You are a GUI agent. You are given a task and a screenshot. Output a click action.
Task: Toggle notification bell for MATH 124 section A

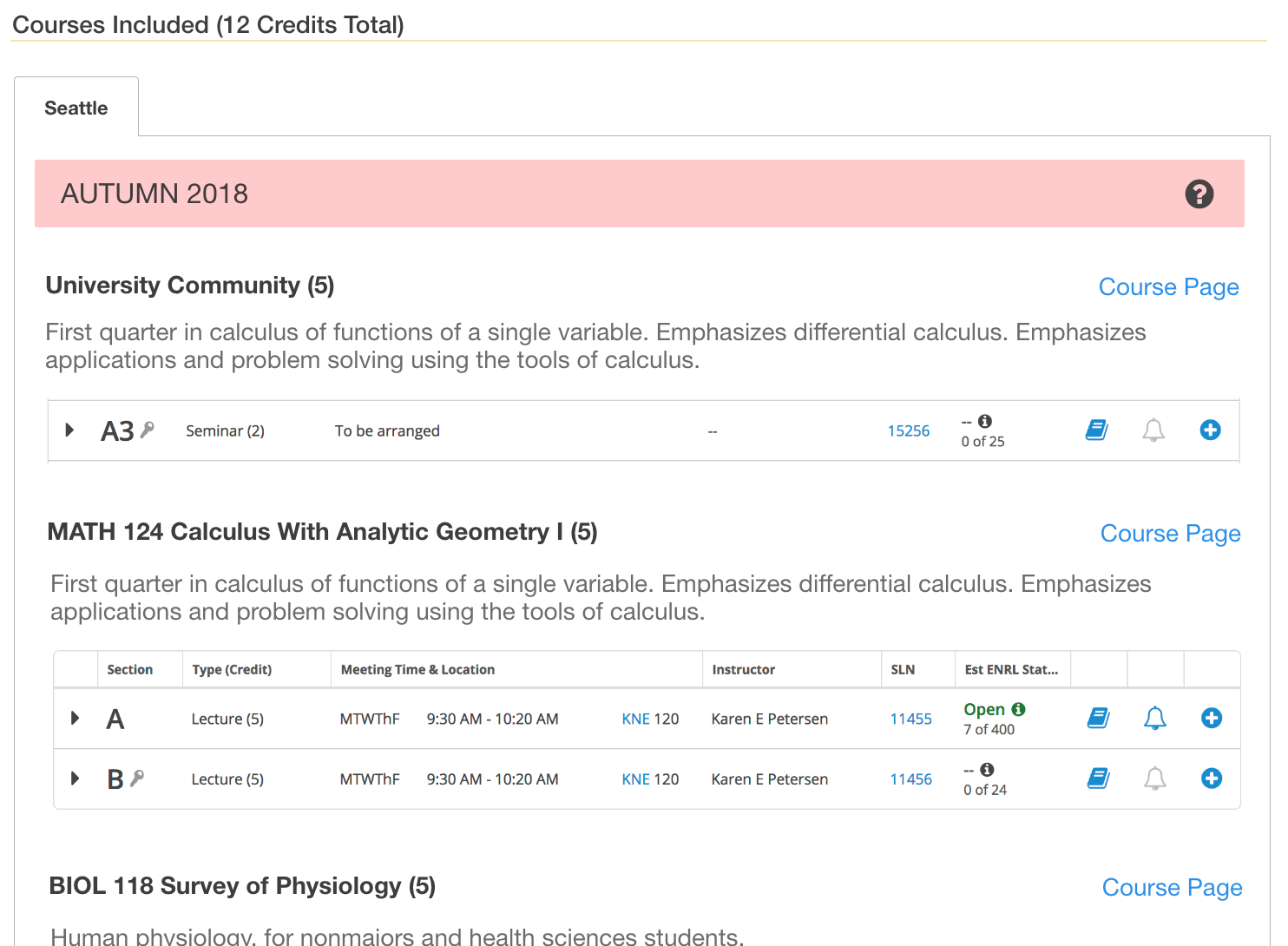coord(1154,718)
